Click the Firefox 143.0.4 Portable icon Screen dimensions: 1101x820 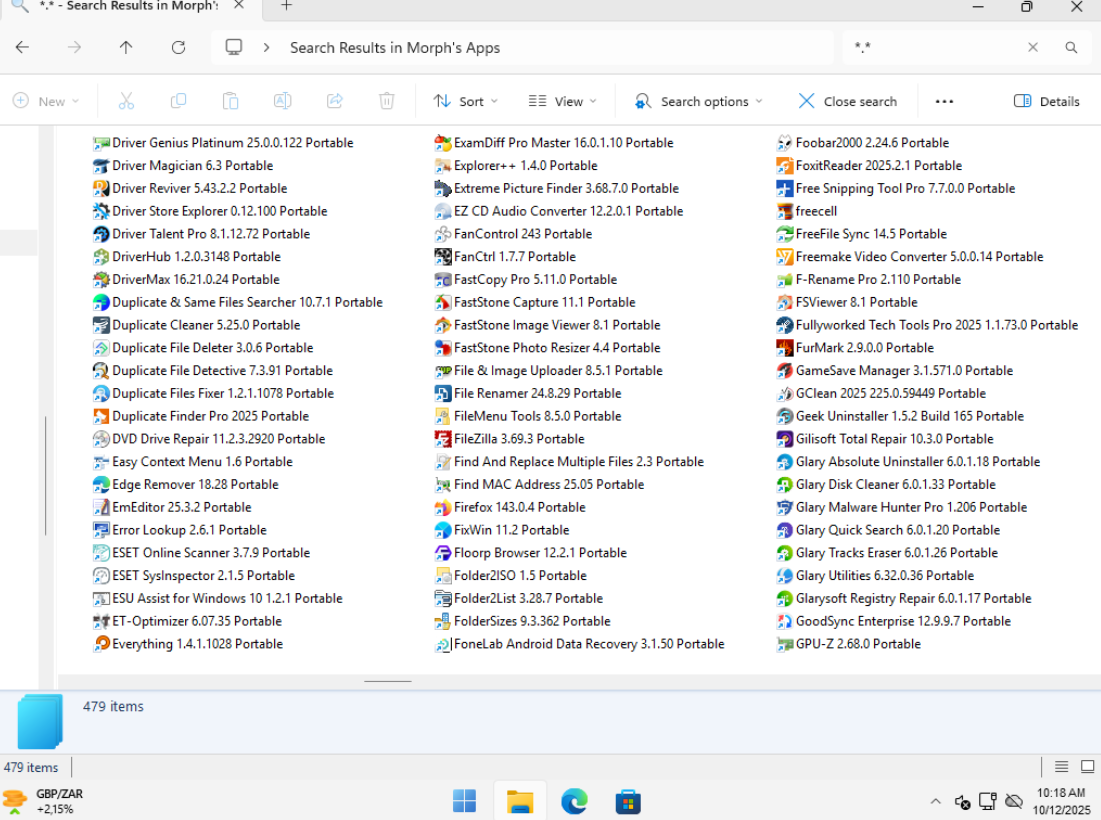coord(444,508)
